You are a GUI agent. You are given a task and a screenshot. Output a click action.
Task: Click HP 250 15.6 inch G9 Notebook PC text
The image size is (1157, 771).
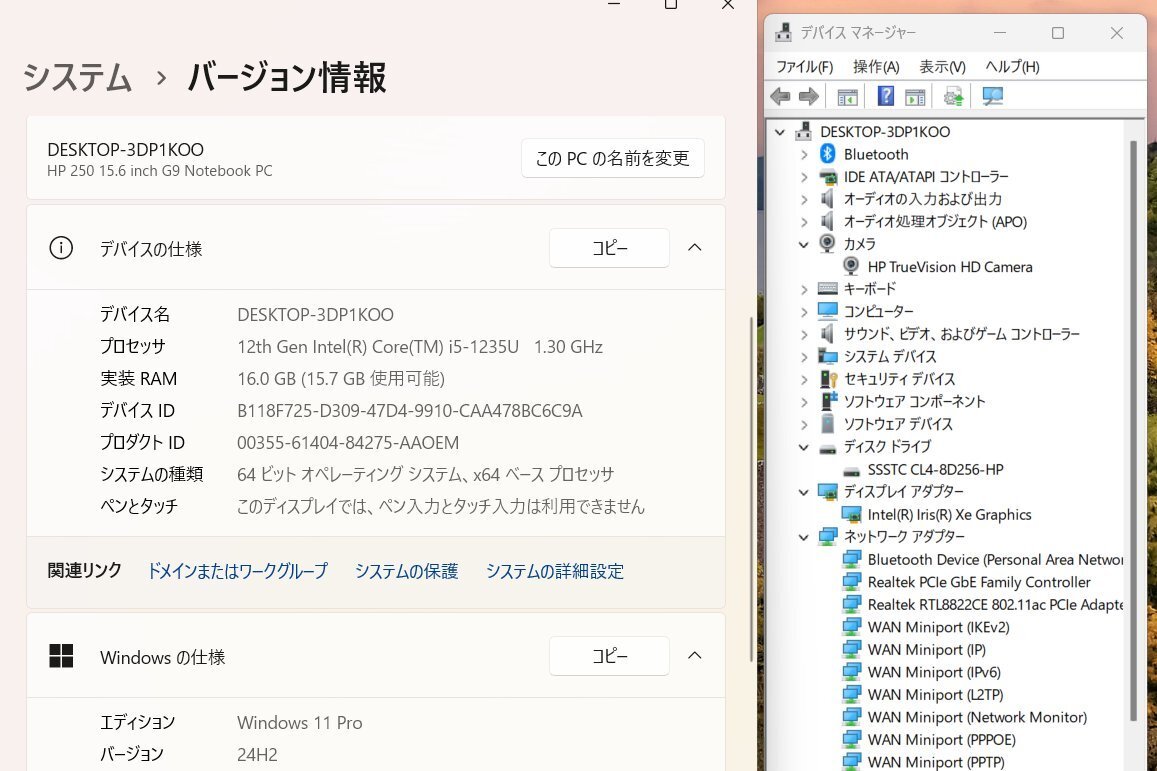pos(159,170)
